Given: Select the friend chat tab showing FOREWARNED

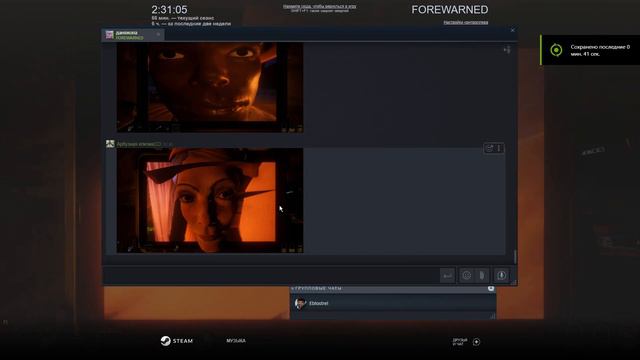Looking at the screenshot, I should [x=133, y=35].
